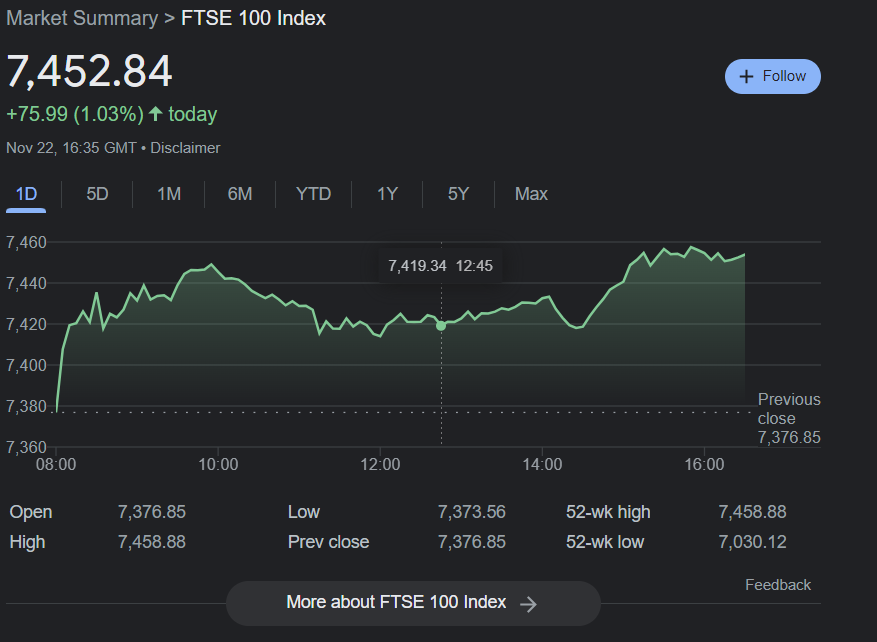Image resolution: width=877 pixels, height=642 pixels.
Task: Click the 52-wk high value 7,458.88
Action: tap(752, 512)
